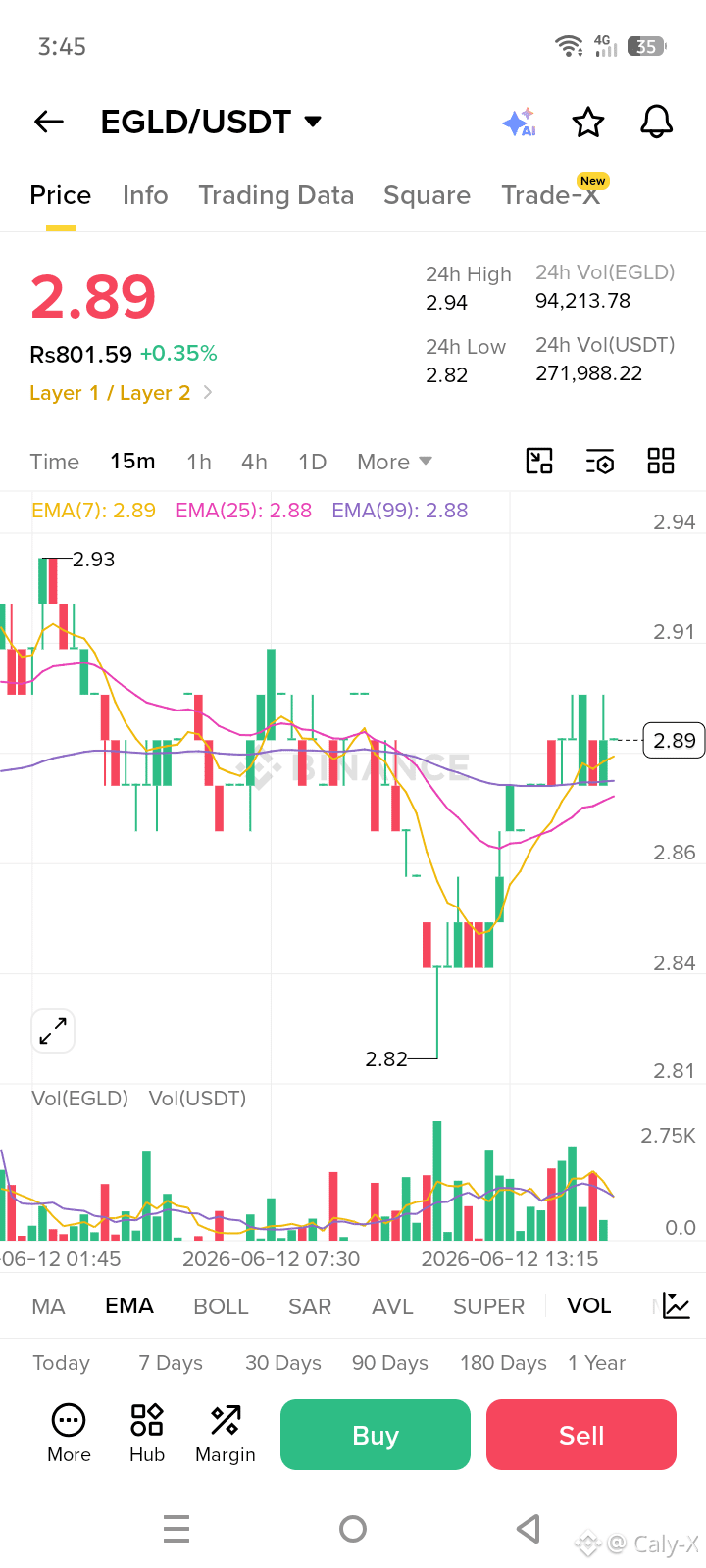This screenshot has width=706, height=1568.
Task: Toggle the SUPER indicator
Action: tap(489, 1306)
